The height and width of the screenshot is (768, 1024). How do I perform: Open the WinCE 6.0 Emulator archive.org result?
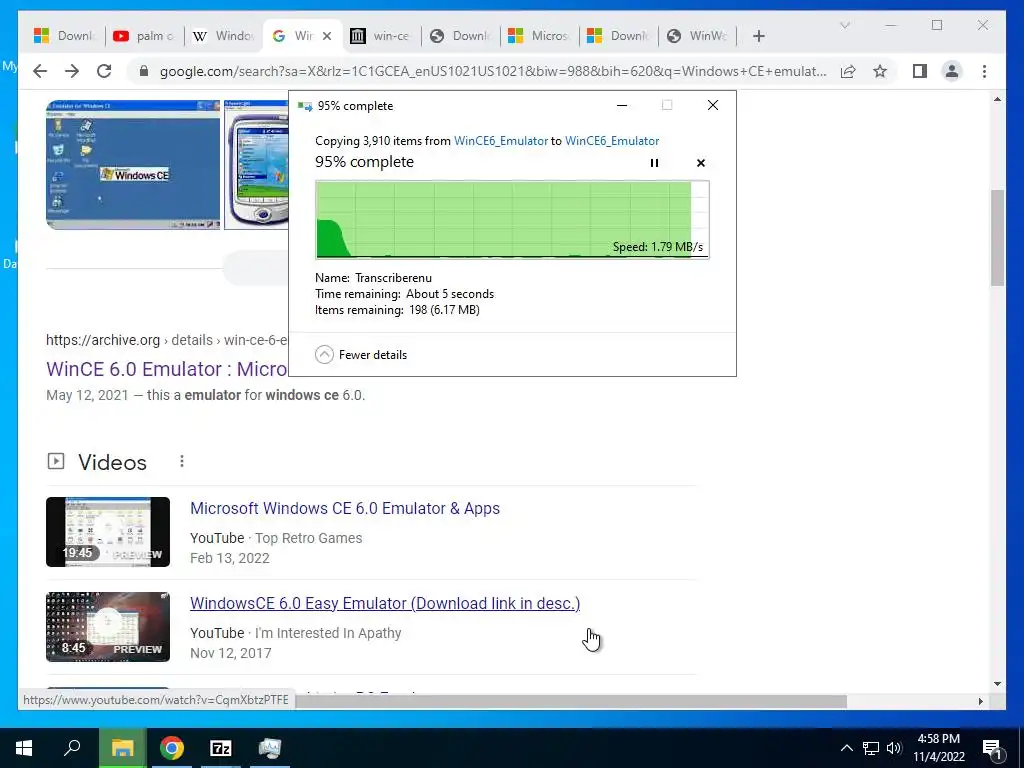[167, 369]
